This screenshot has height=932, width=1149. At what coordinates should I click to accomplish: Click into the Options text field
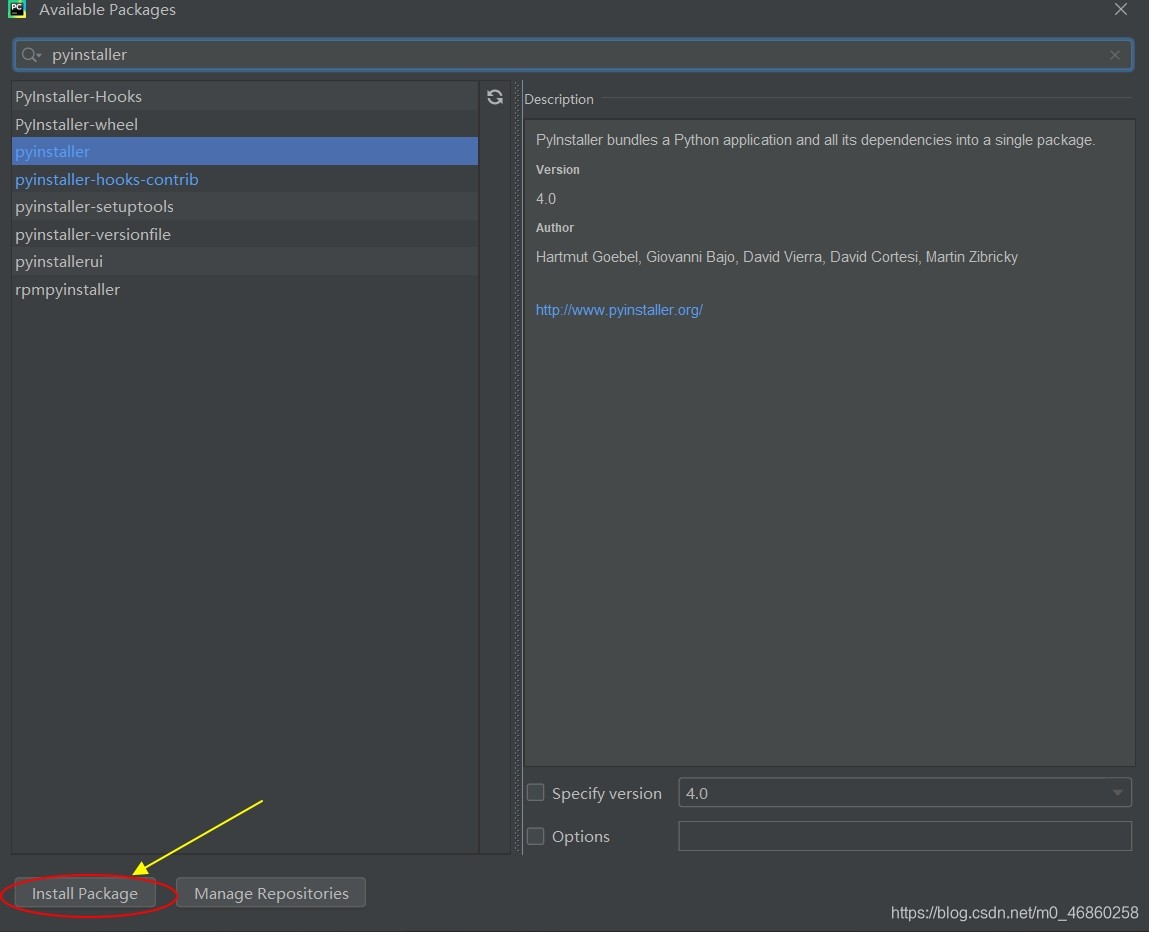(x=904, y=836)
